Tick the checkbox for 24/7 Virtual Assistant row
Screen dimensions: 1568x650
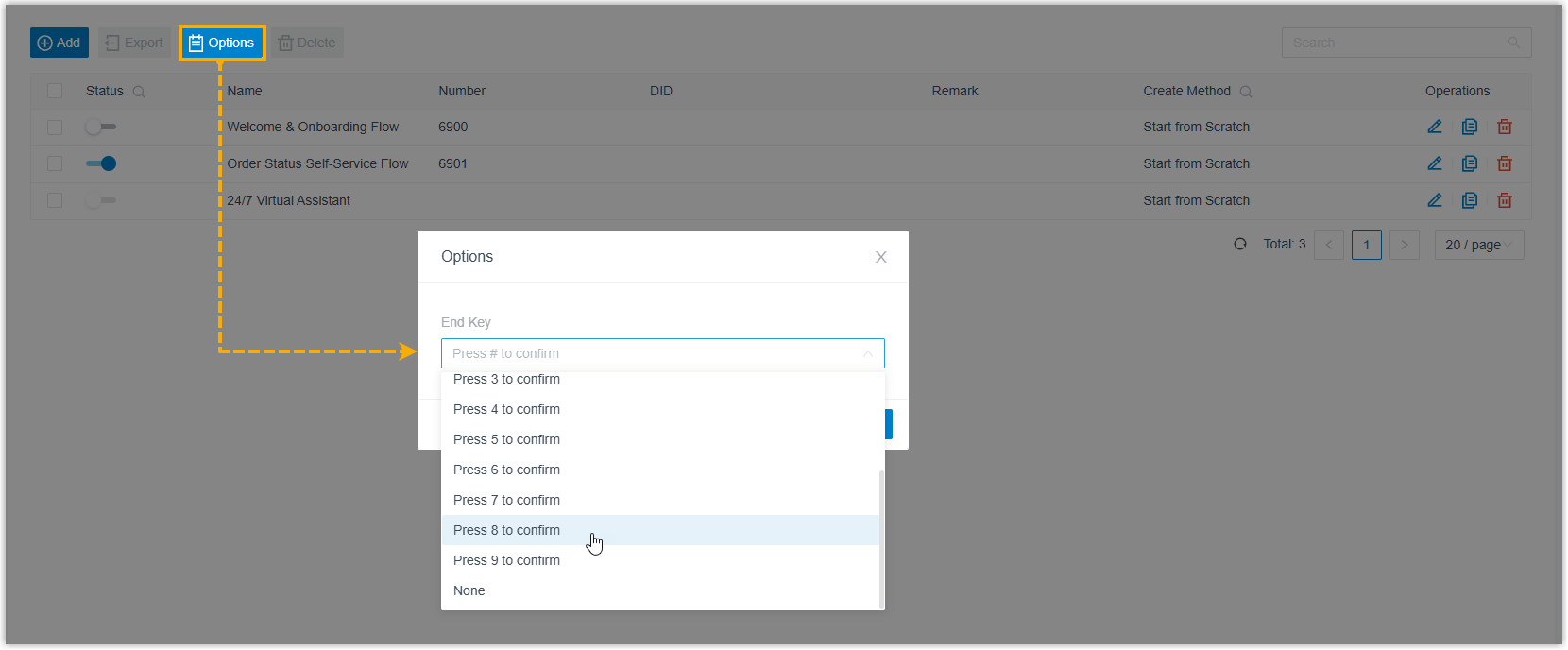pos(55,200)
